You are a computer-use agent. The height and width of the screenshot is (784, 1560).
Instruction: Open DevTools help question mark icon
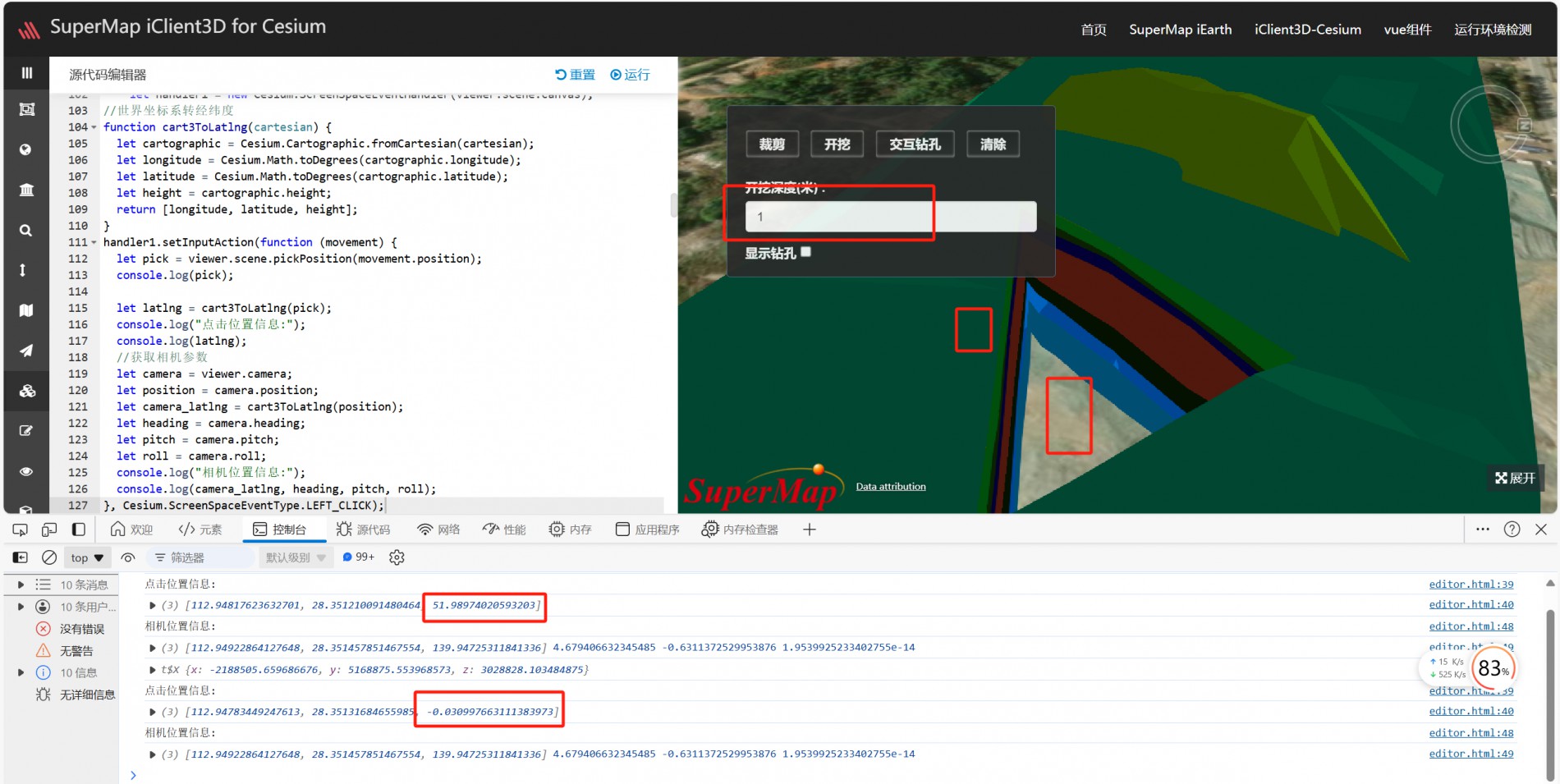click(1512, 530)
